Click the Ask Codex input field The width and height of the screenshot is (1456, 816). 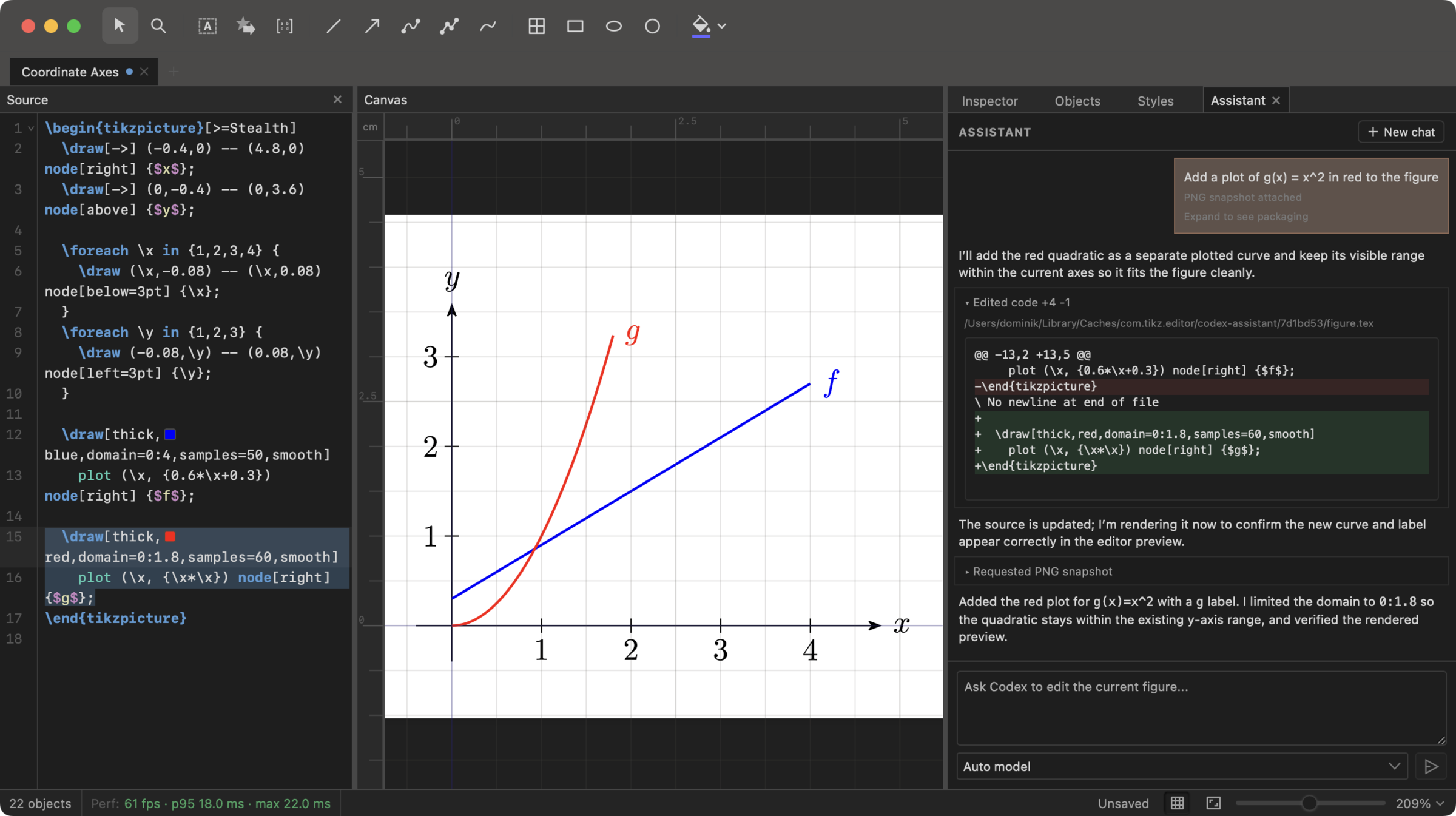tap(1201, 707)
